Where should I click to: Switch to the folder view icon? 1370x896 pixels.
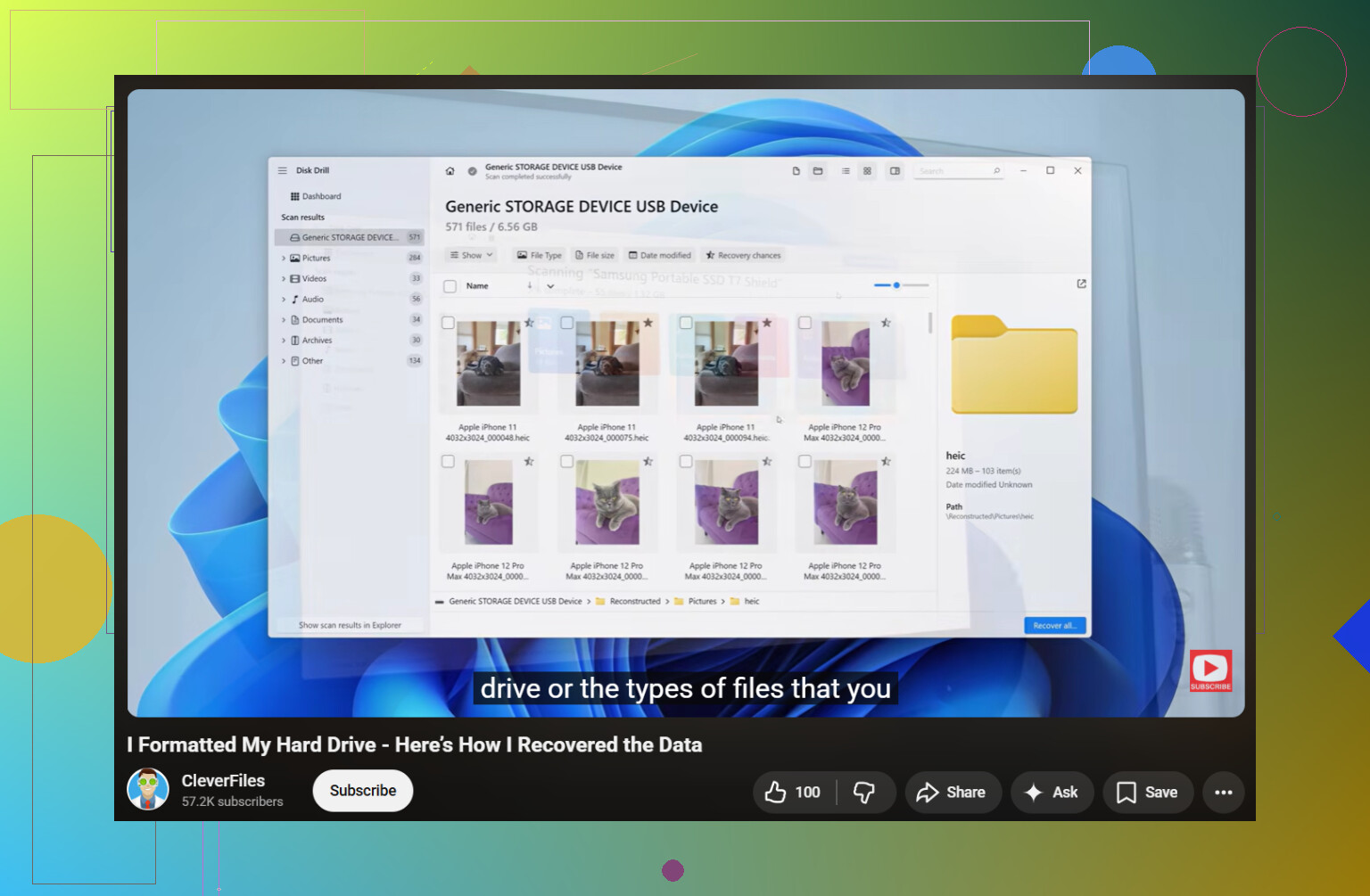tap(818, 171)
